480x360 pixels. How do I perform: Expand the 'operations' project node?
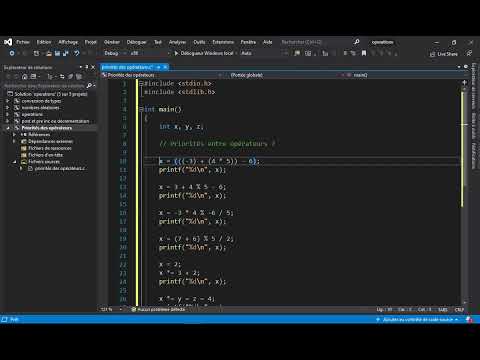coord(8,114)
